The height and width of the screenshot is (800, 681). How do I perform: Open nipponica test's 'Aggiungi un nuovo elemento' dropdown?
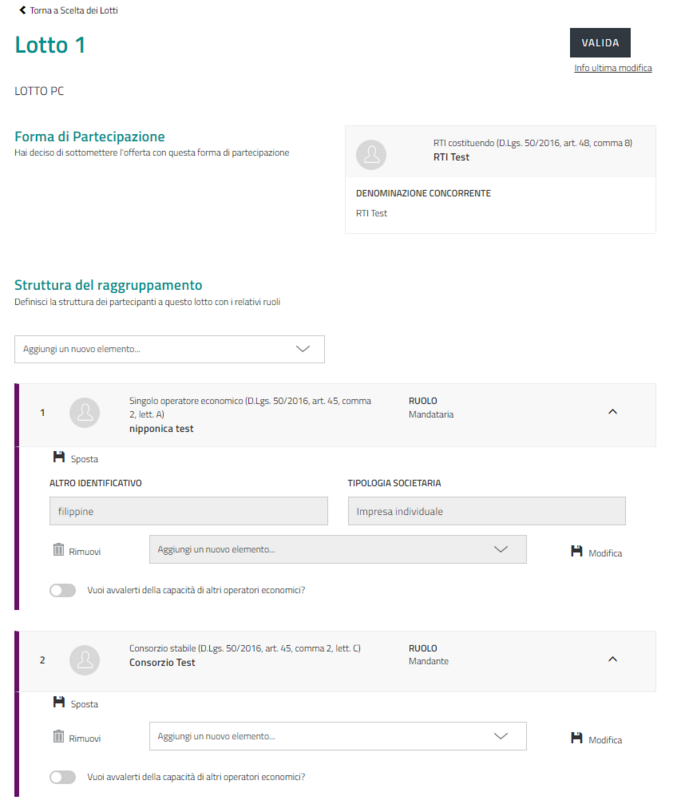[337, 549]
